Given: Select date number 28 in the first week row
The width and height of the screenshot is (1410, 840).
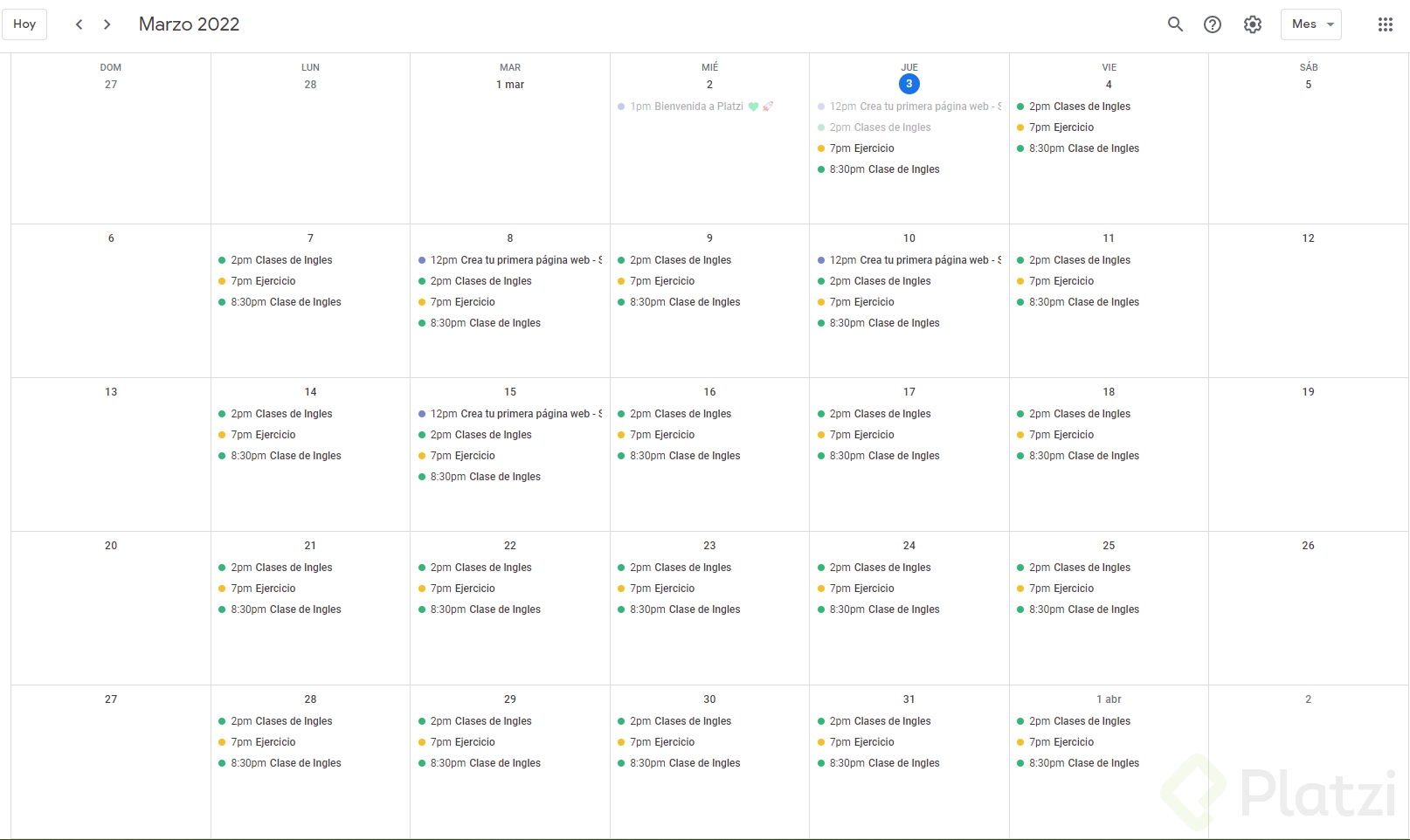Looking at the screenshot, I should coord(310,85).
